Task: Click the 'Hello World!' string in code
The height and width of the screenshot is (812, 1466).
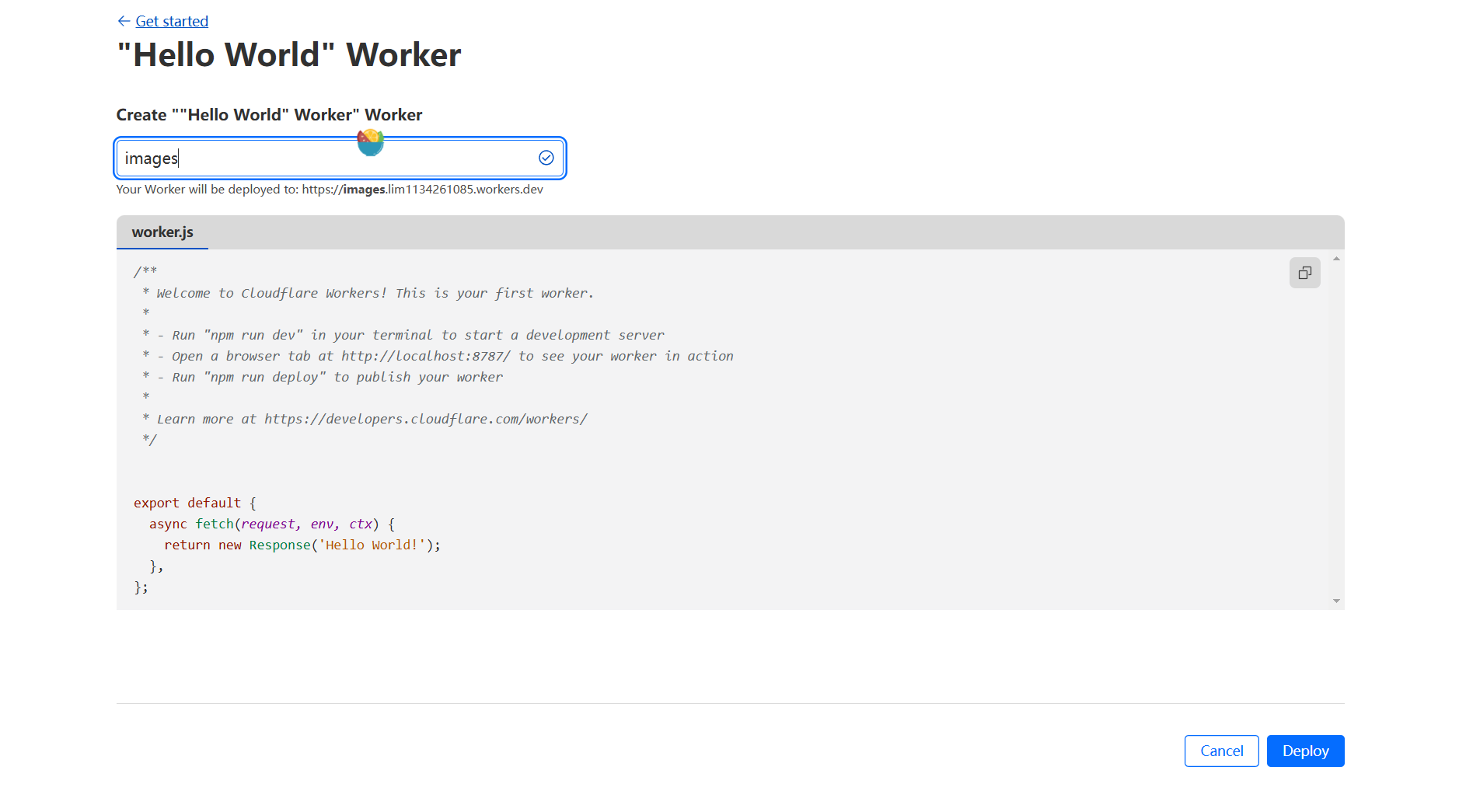Action: pos(372,545)
